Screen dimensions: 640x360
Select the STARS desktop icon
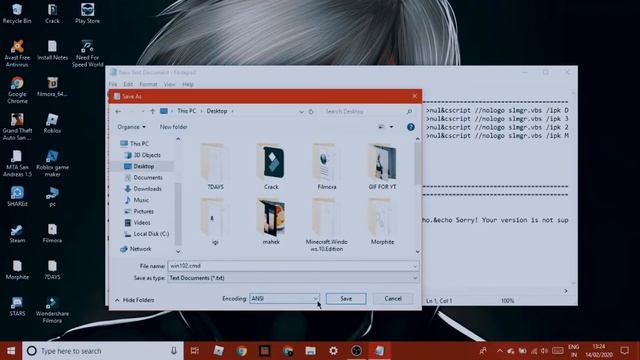pyautogui.click(x=17, y=307)
